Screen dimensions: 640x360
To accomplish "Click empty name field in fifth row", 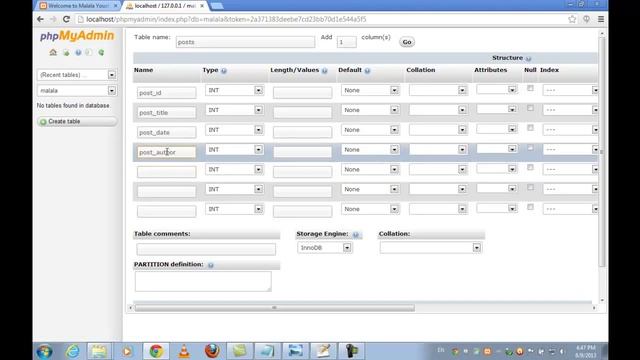I will pos(167,172).
